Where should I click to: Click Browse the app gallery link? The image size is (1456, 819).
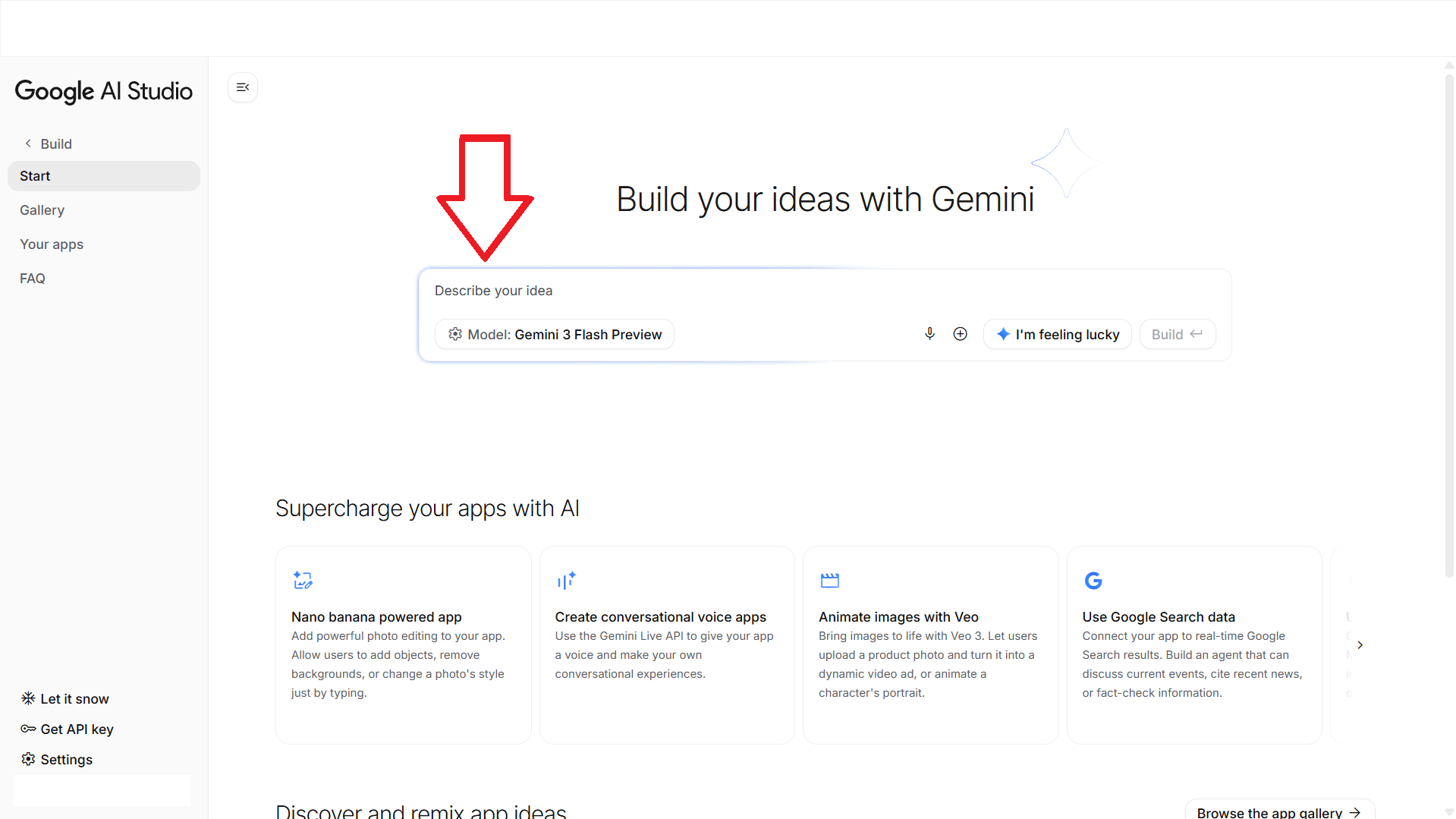click(1278, 811)
